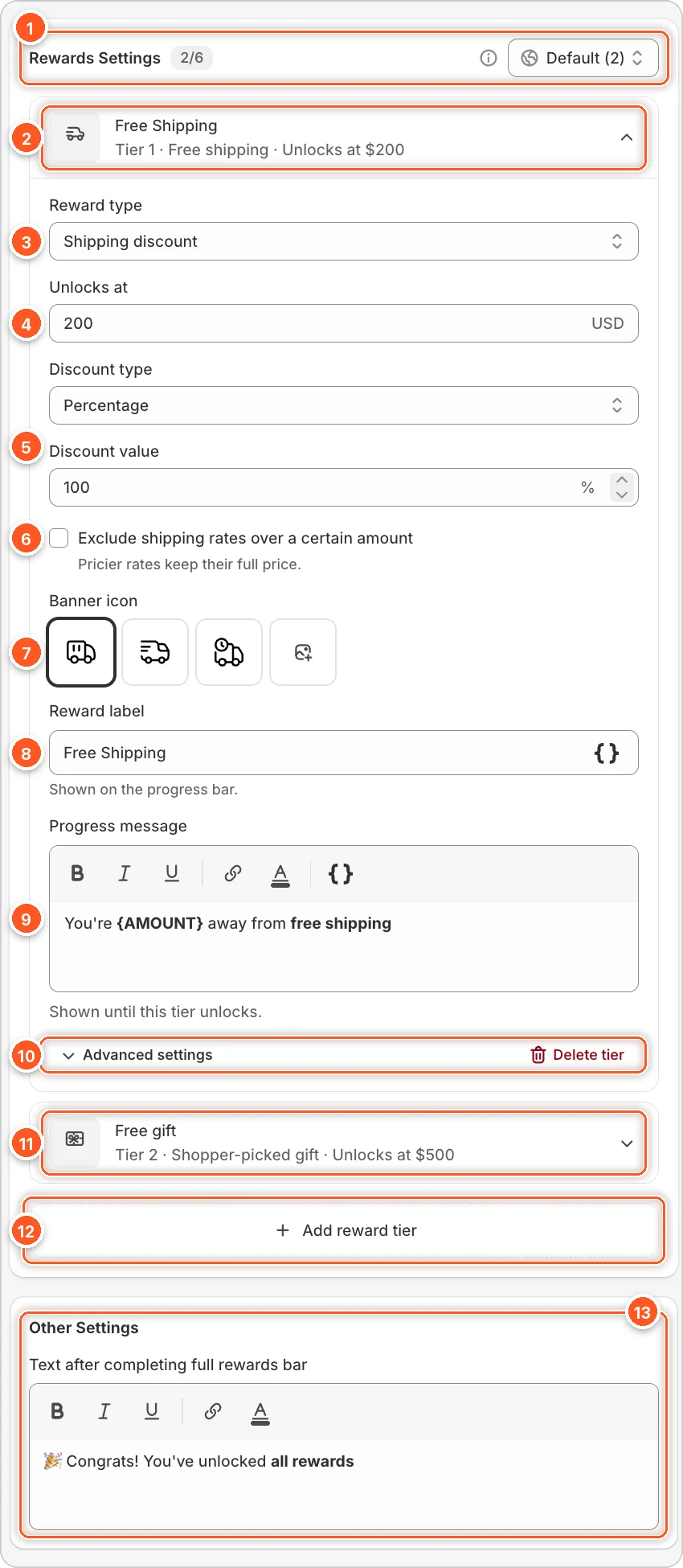Increase discount value with up stepper arrow
Screen dimensions: 683x1568
622,479
